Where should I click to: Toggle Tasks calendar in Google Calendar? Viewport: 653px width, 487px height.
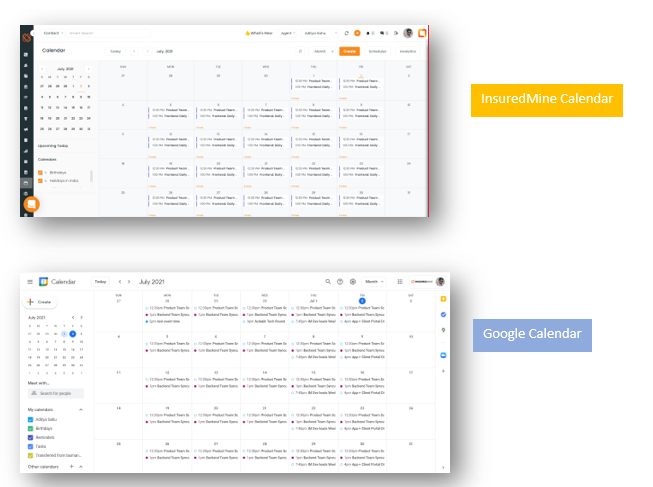pyautogui.click(x=30, y=446)
